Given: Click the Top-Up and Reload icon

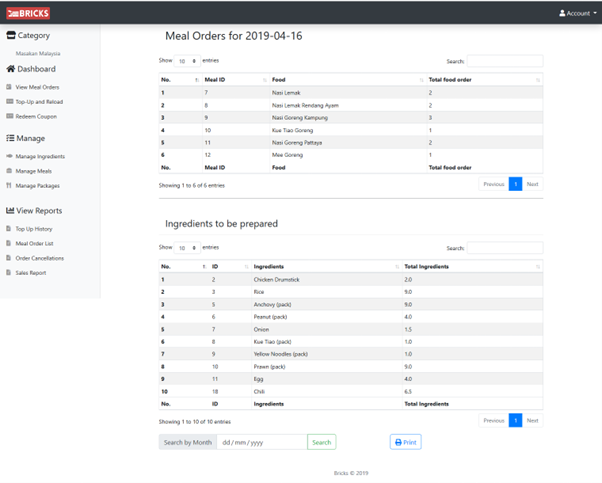Looking at the screenshot, I should [x=10, y=101].
